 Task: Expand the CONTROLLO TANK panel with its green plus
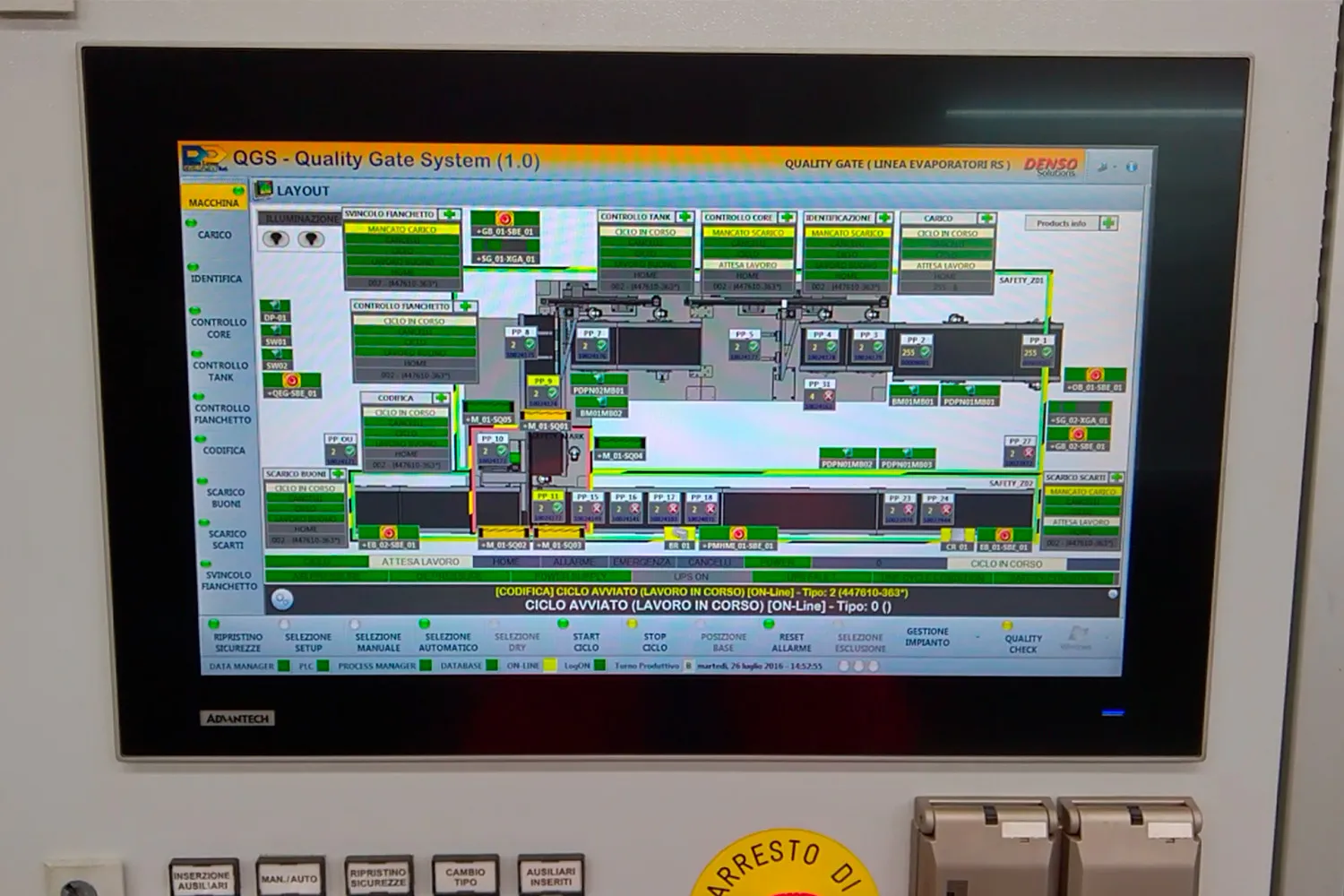tap(685, 217)
